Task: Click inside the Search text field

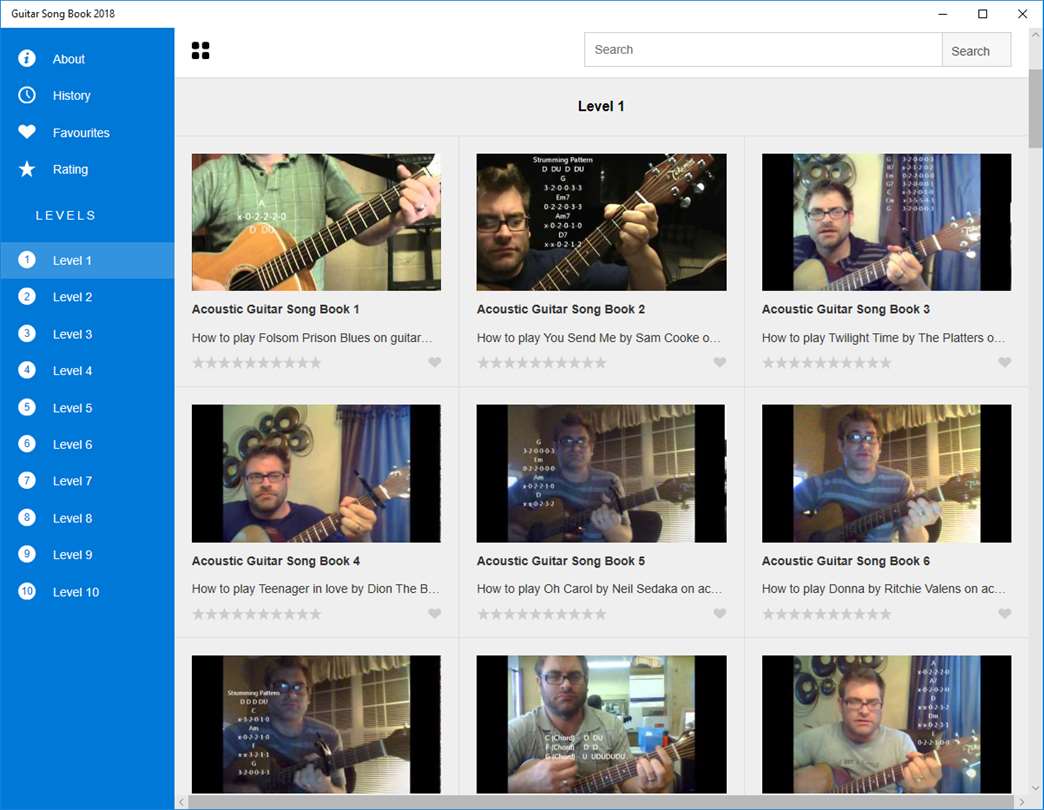Action: [763, 50]
